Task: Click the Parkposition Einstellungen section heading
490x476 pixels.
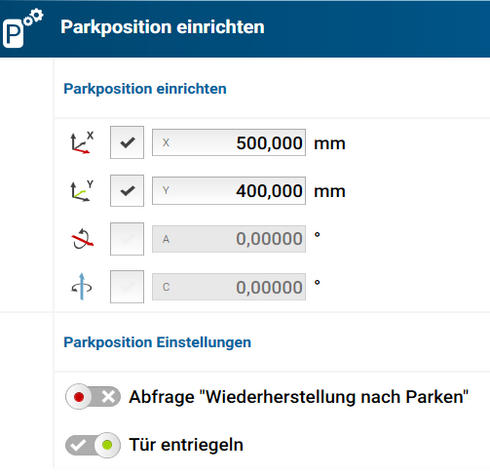Action: coord(157,343)
